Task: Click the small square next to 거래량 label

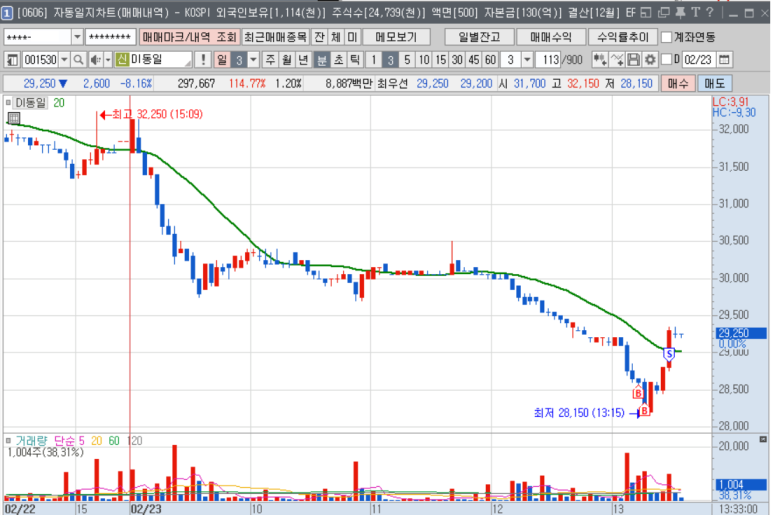Action: pos(8,441)
